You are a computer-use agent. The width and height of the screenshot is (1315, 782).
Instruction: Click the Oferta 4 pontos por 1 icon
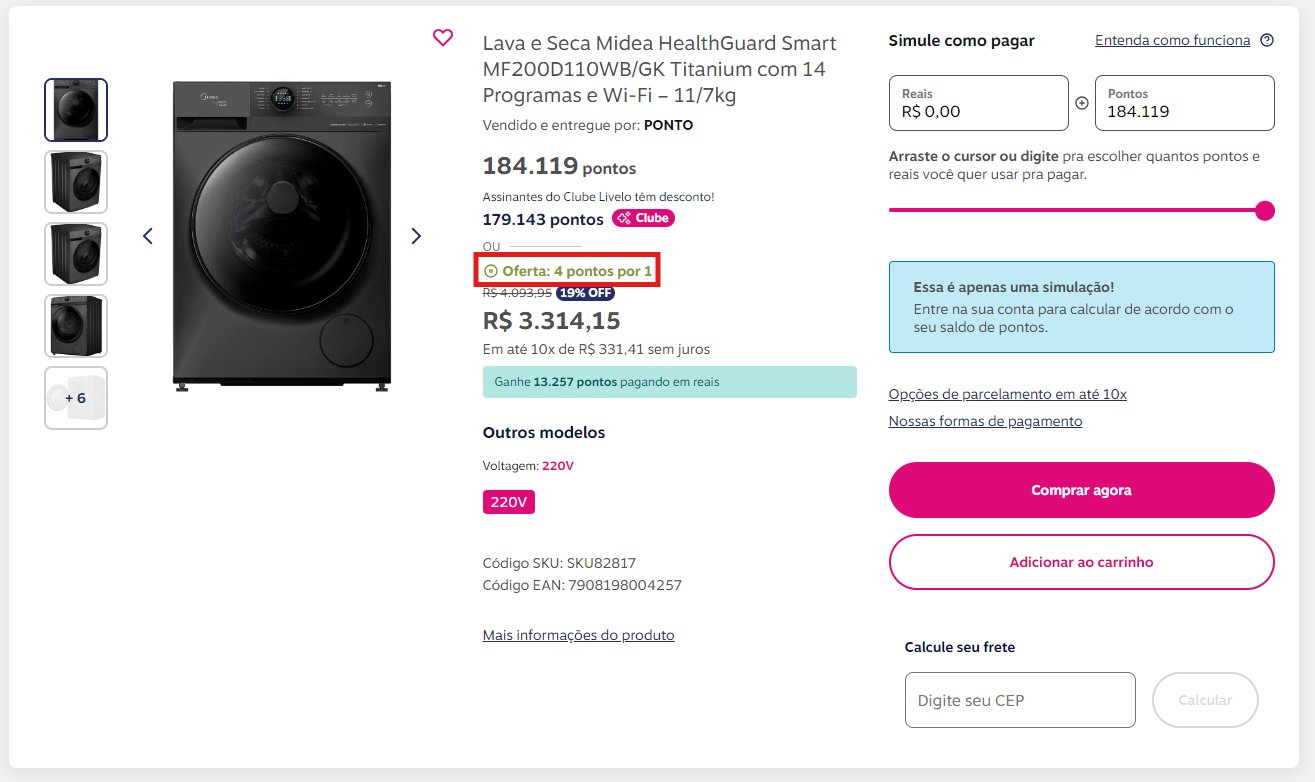(490, 271)
